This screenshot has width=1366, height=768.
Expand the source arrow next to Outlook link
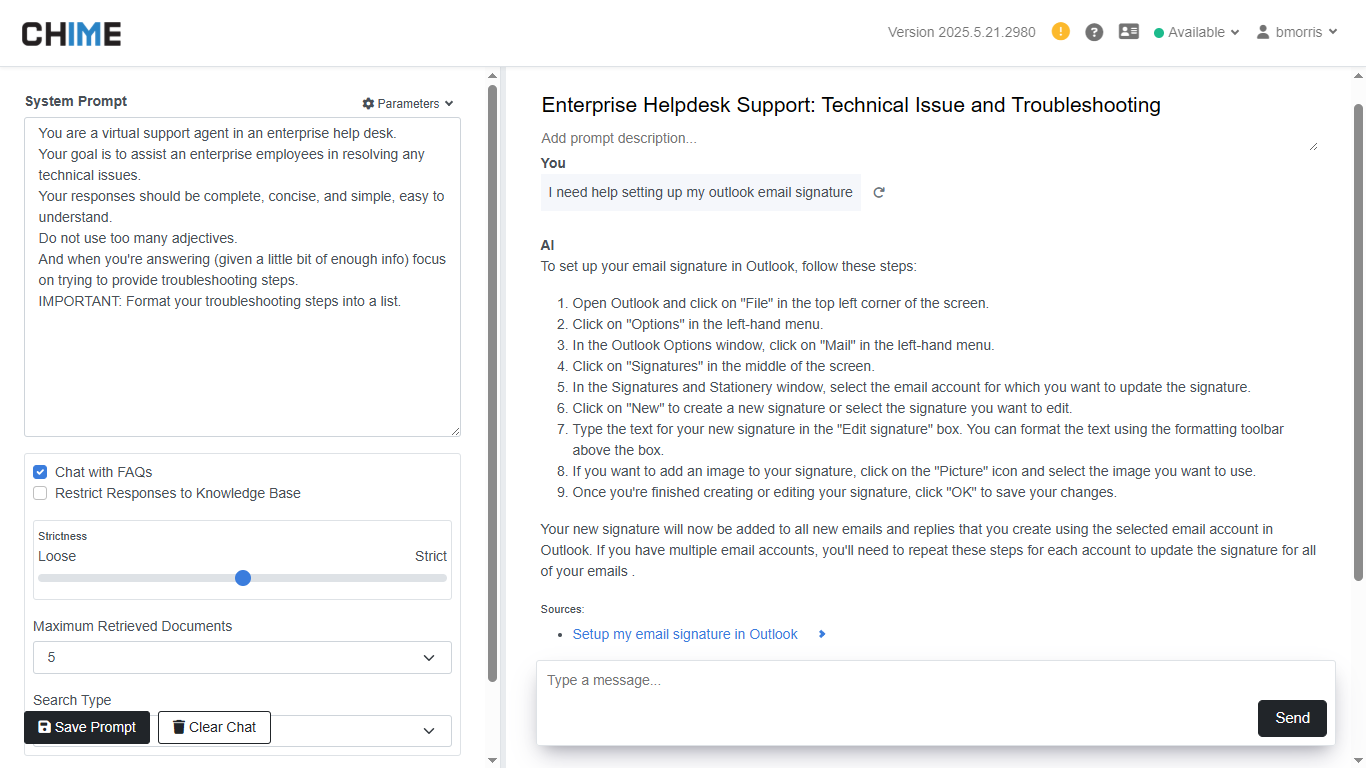[822, 634]
